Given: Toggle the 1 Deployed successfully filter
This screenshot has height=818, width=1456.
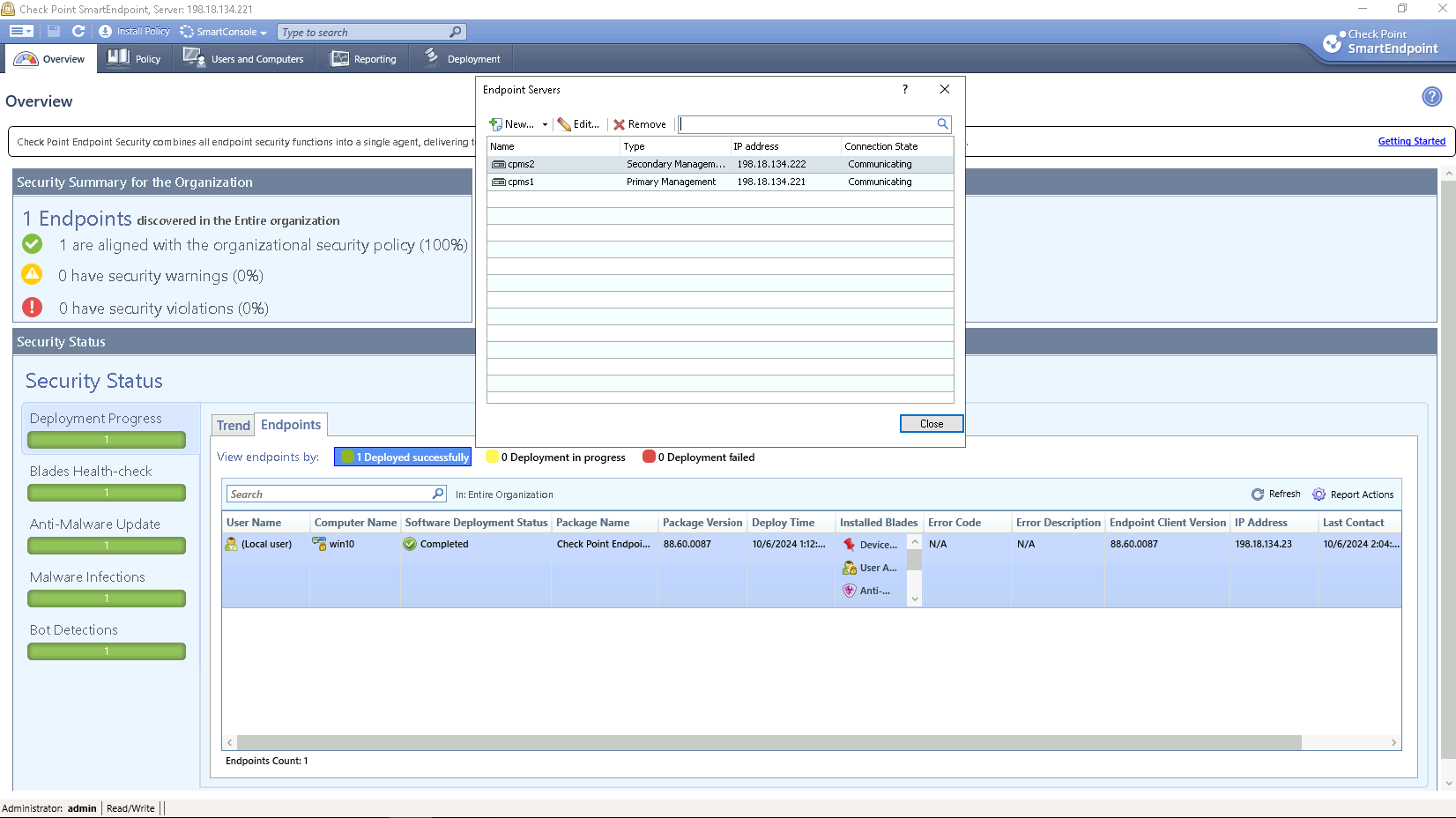Looking at the screenshot, I should click(403, 457).
